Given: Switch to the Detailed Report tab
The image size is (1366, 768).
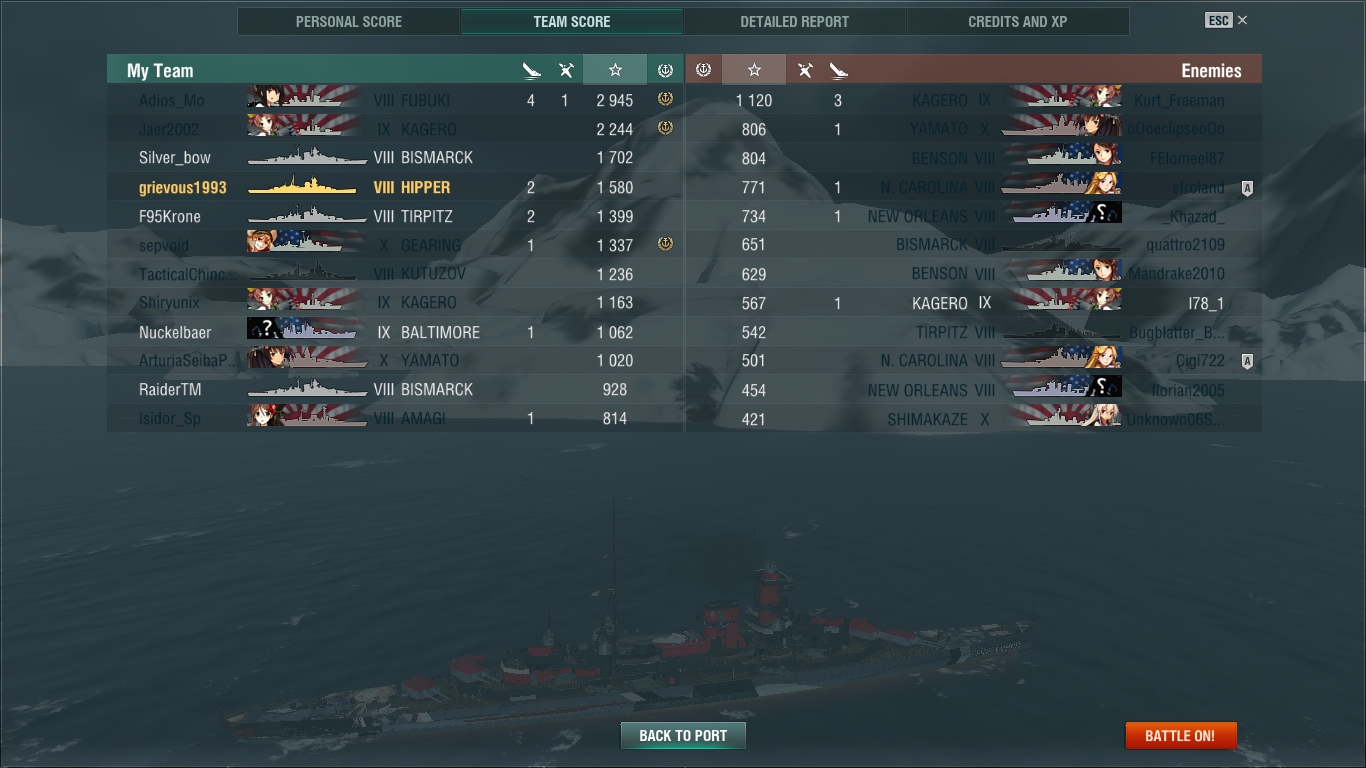Looking at the screenshot, I should point(794,21).
